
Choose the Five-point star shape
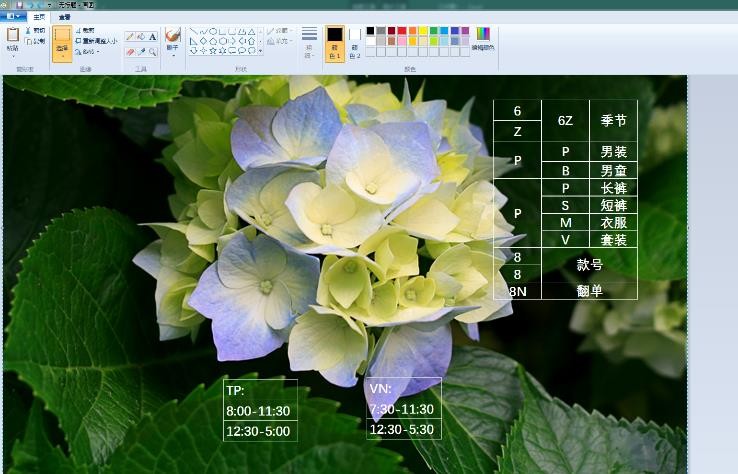click(x=213, y=50)
